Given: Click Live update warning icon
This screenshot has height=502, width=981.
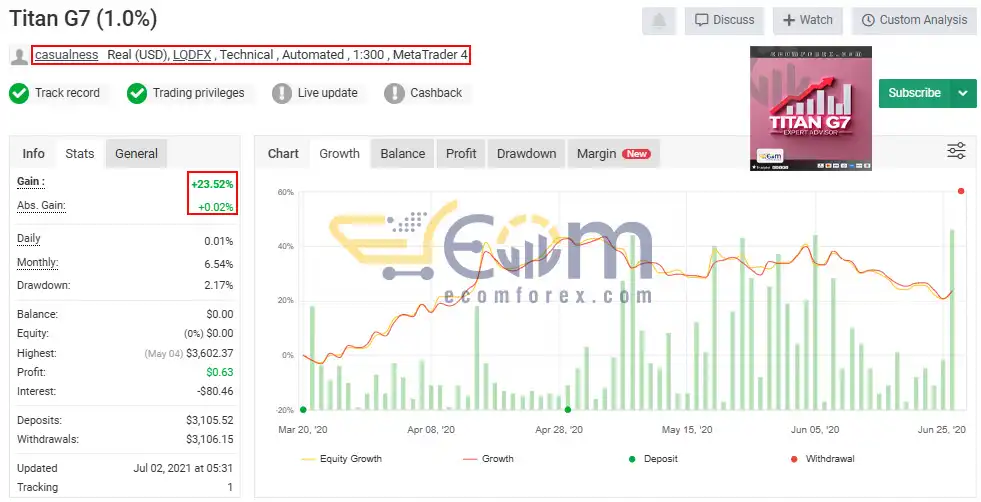Looking at the screenshot, I should [x=282, y=93].
